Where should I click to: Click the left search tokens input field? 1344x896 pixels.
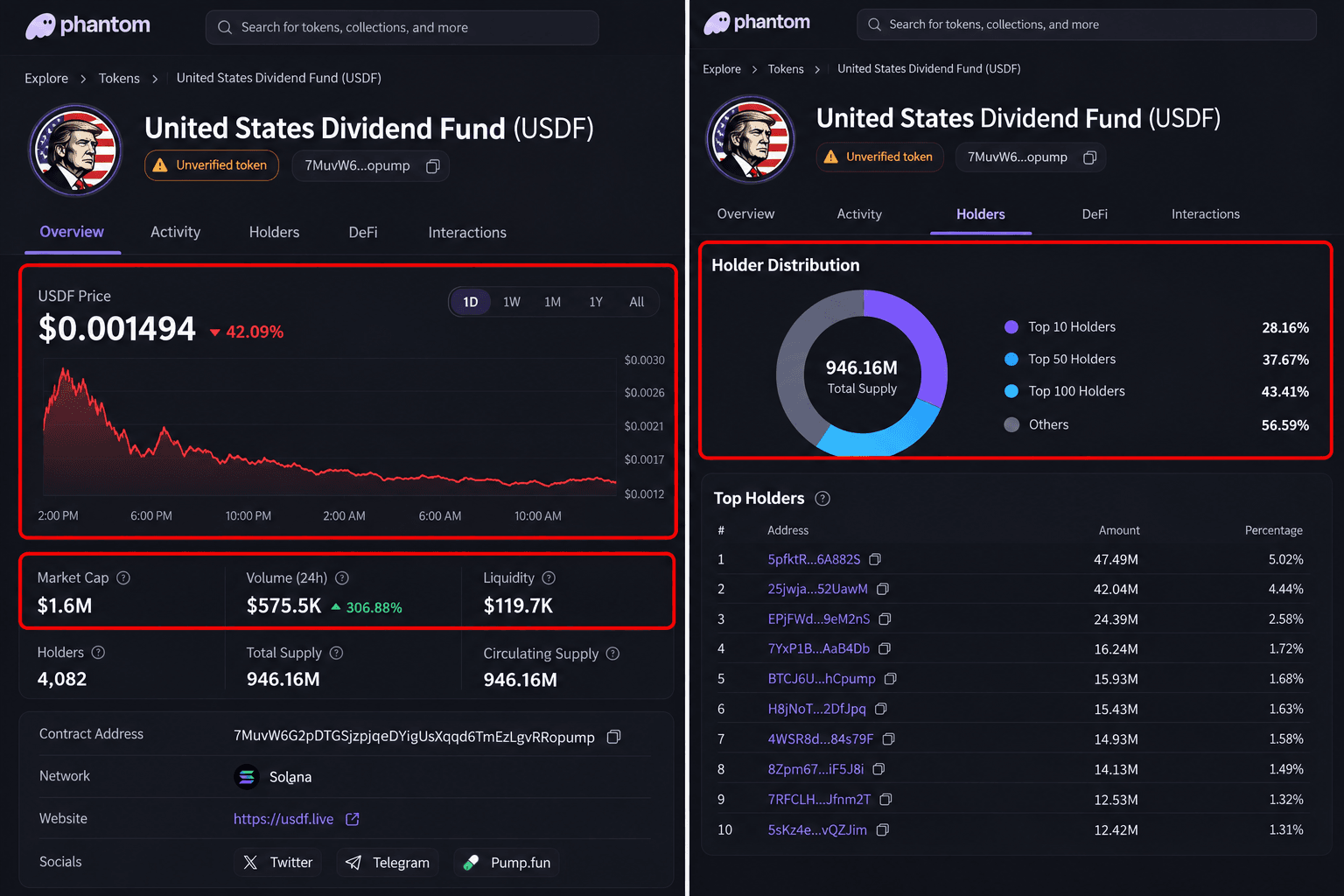pyautogui.click(x=402, y=27)
